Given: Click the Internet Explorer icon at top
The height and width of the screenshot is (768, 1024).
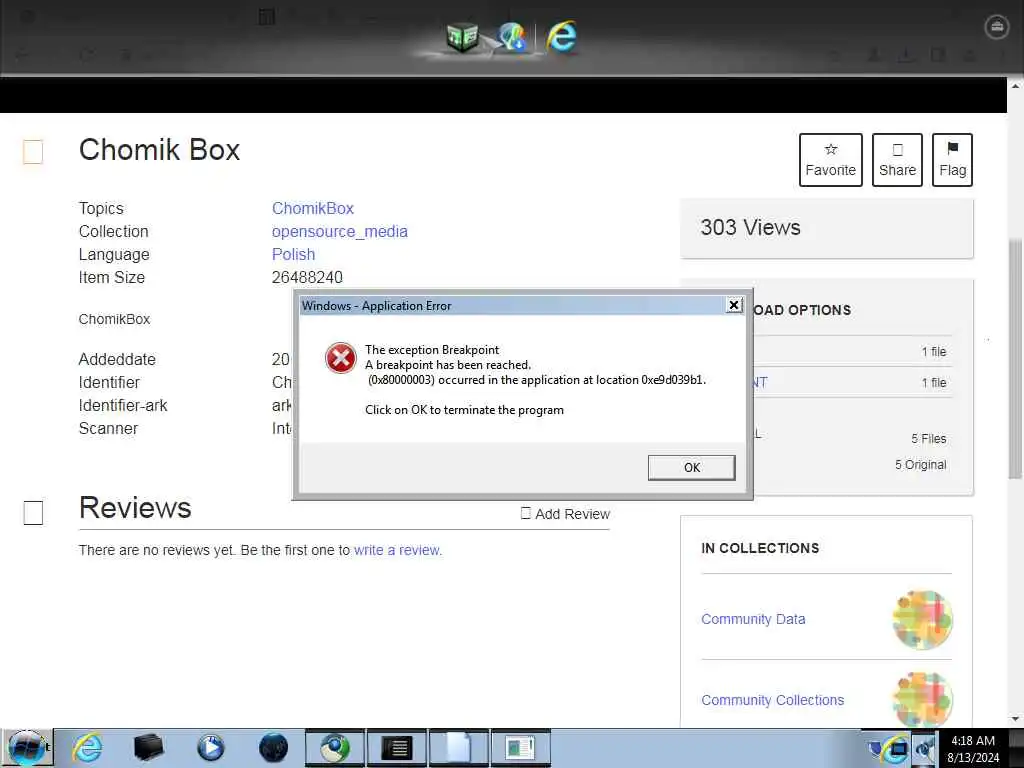Looking at the screenshot, I should point(562,37).
